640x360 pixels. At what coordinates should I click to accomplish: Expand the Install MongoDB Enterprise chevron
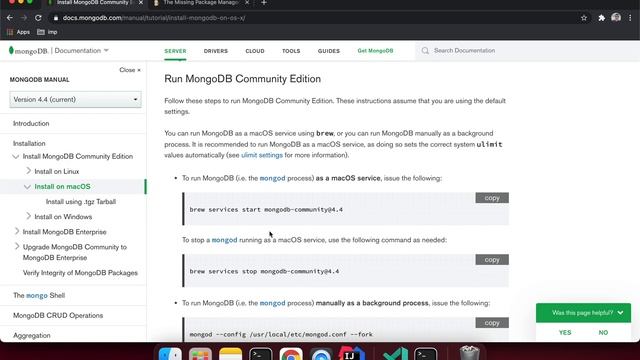click(17, 231)
